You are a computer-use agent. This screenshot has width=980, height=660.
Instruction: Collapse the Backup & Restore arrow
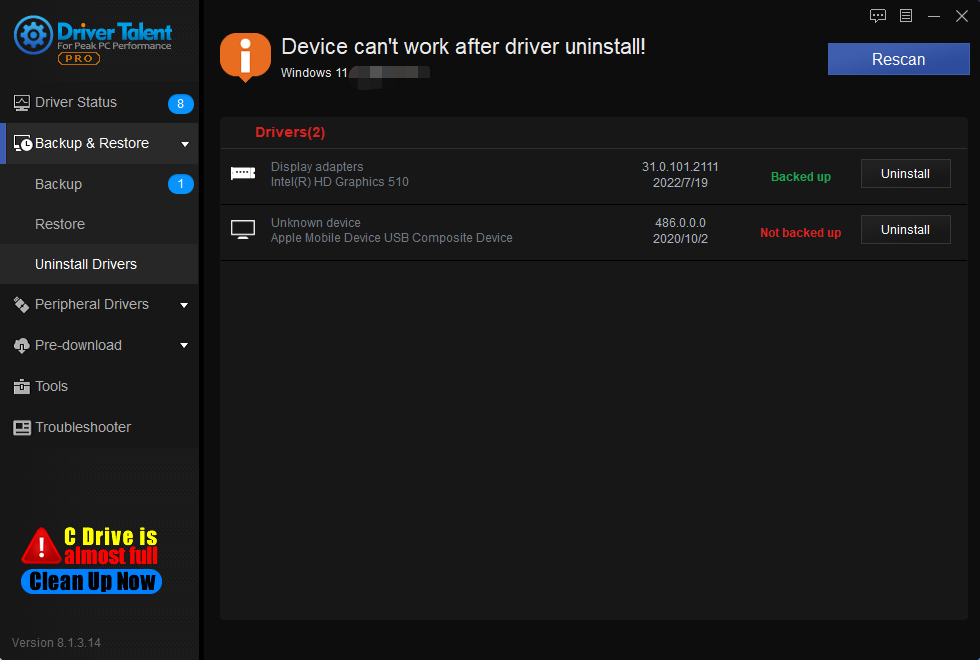tap(184, 144)
